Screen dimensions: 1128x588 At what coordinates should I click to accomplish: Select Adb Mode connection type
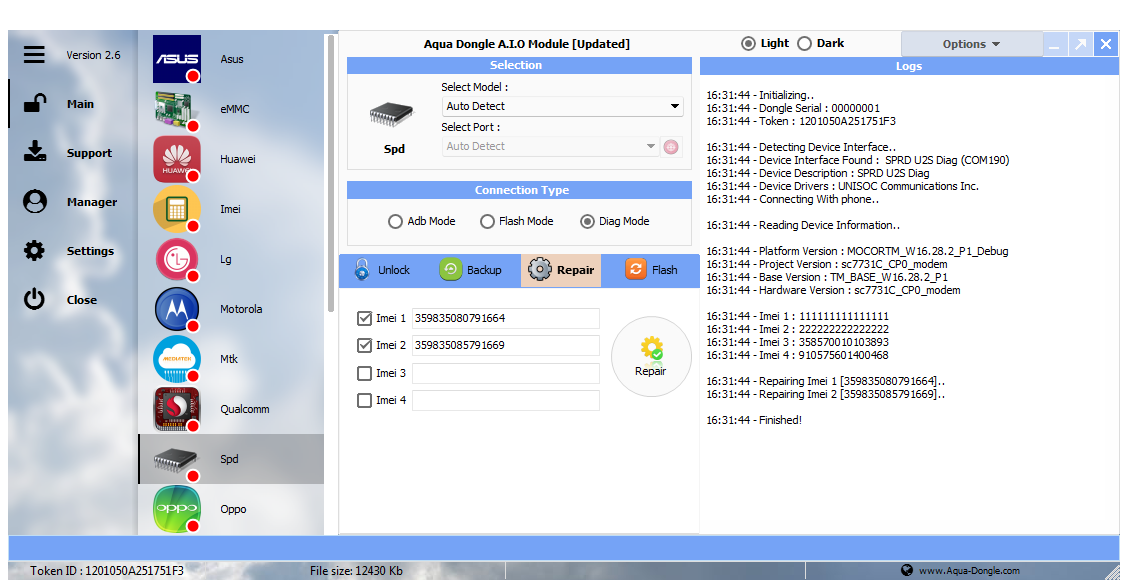coord(397,222)
